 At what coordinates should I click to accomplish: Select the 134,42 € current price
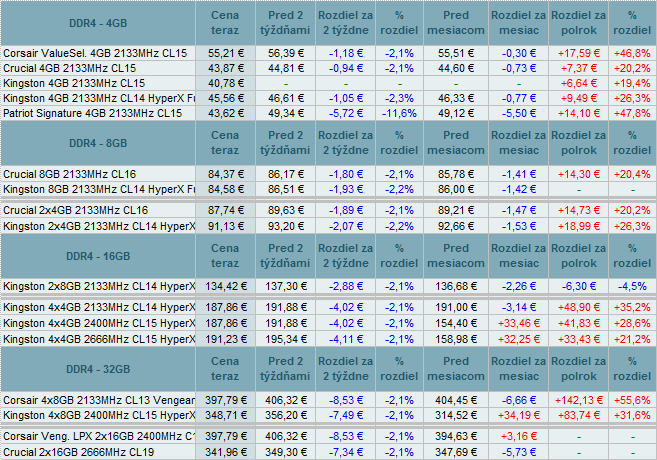point(226,287)
